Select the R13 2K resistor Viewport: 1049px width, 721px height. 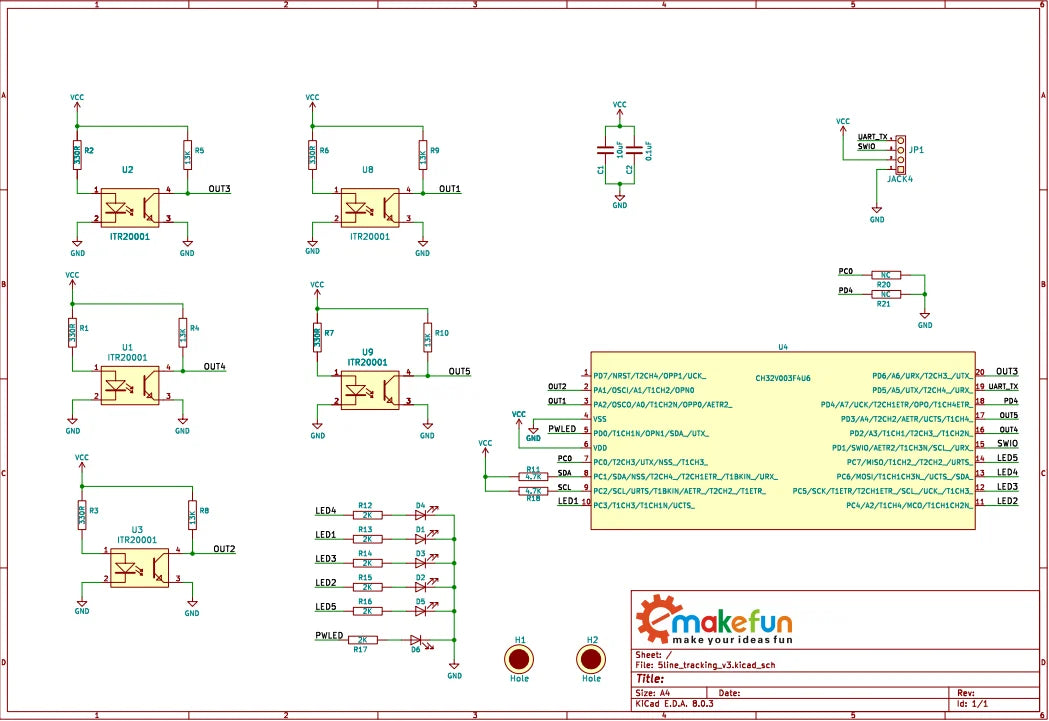(367, 539)
